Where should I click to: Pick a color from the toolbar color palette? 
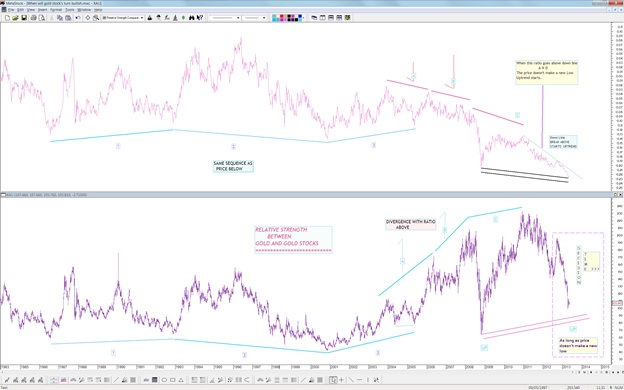[287, 18]
